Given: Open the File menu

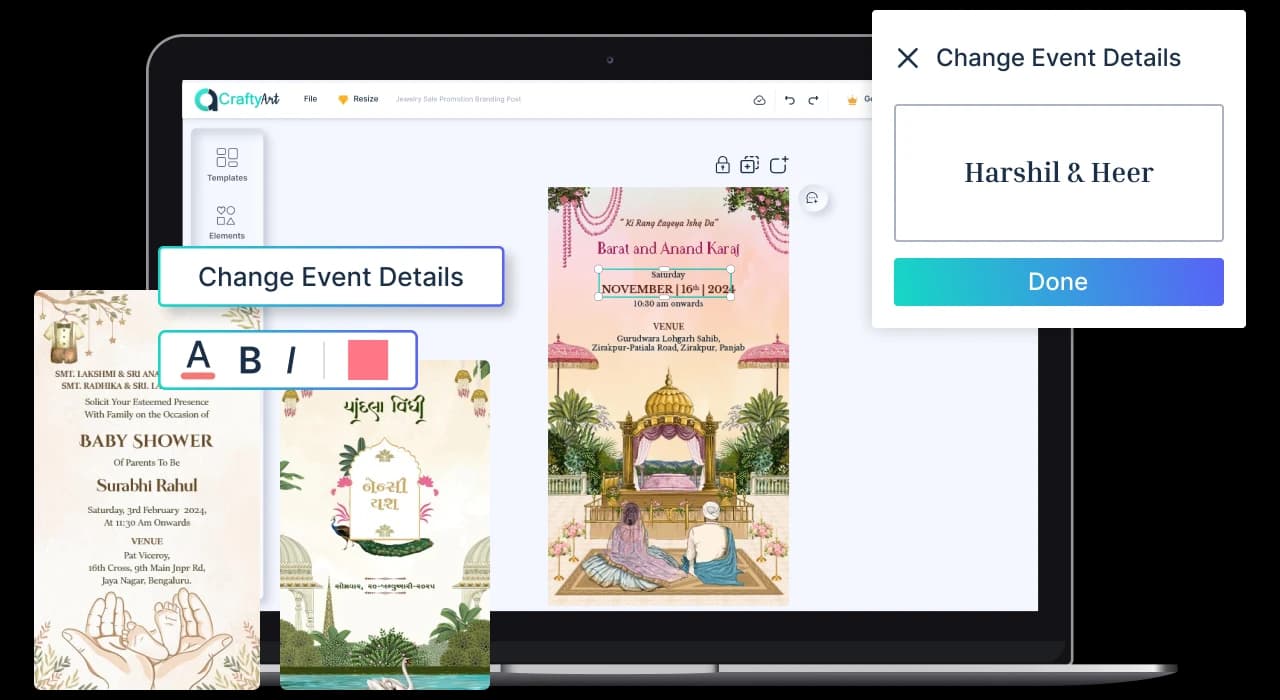Looking at the screenshot, I should (310, 99).
